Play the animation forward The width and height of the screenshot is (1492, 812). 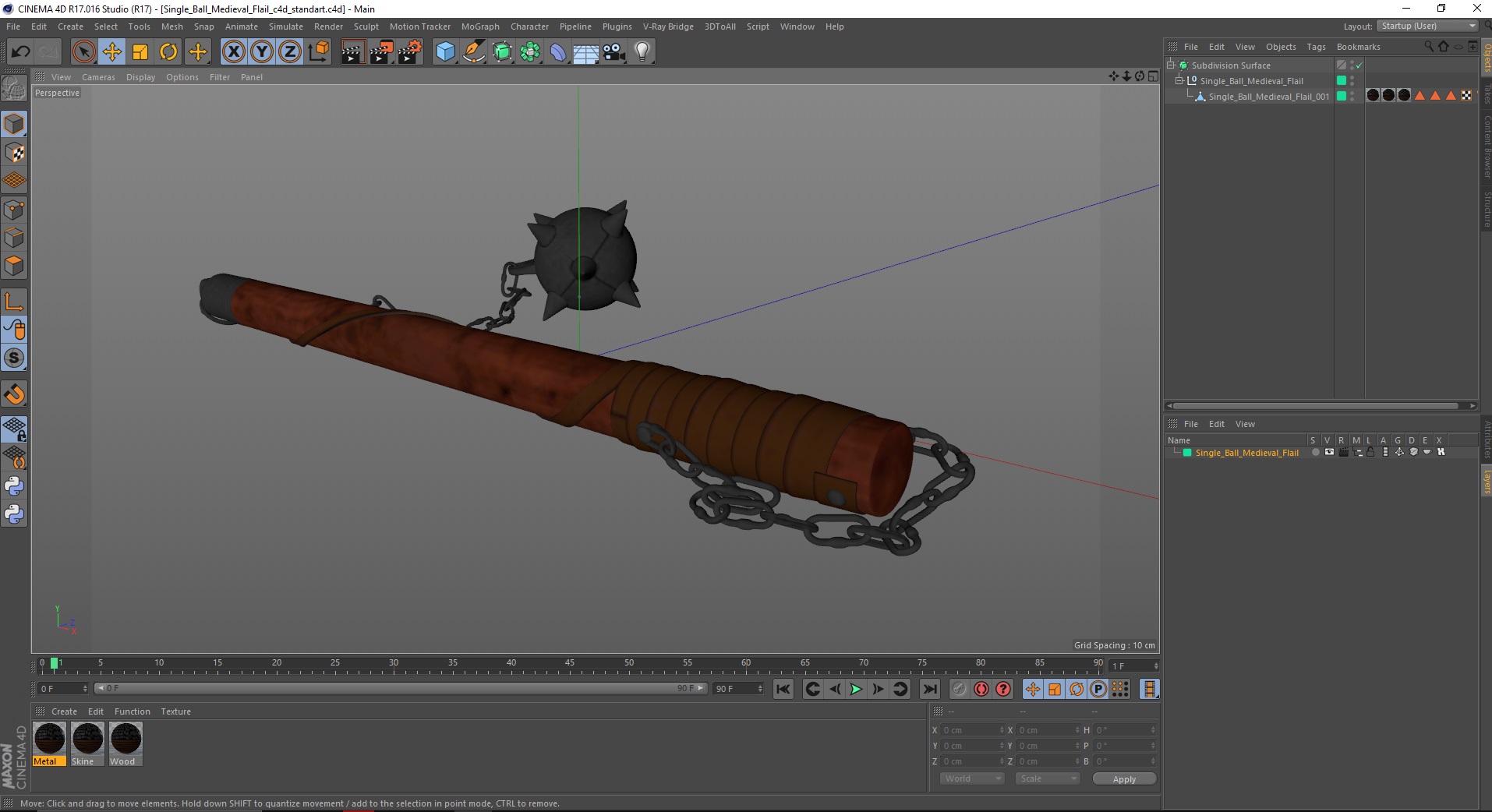point(856,689)
